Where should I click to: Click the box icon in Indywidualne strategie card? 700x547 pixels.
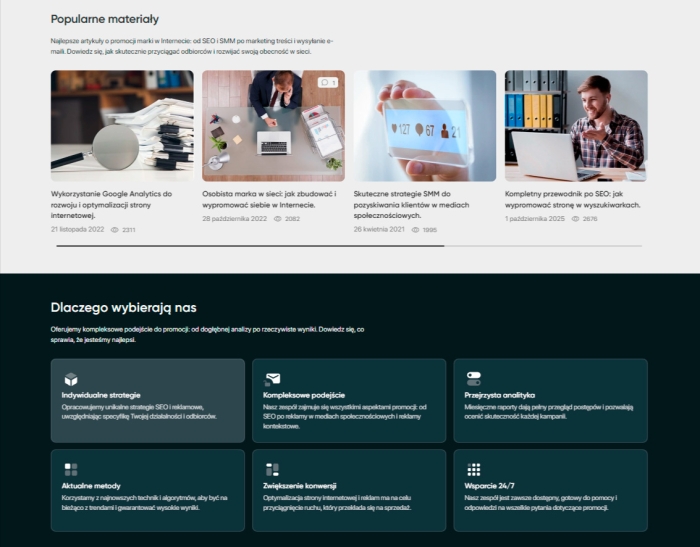pyautogui.click(x=71, y=379)
